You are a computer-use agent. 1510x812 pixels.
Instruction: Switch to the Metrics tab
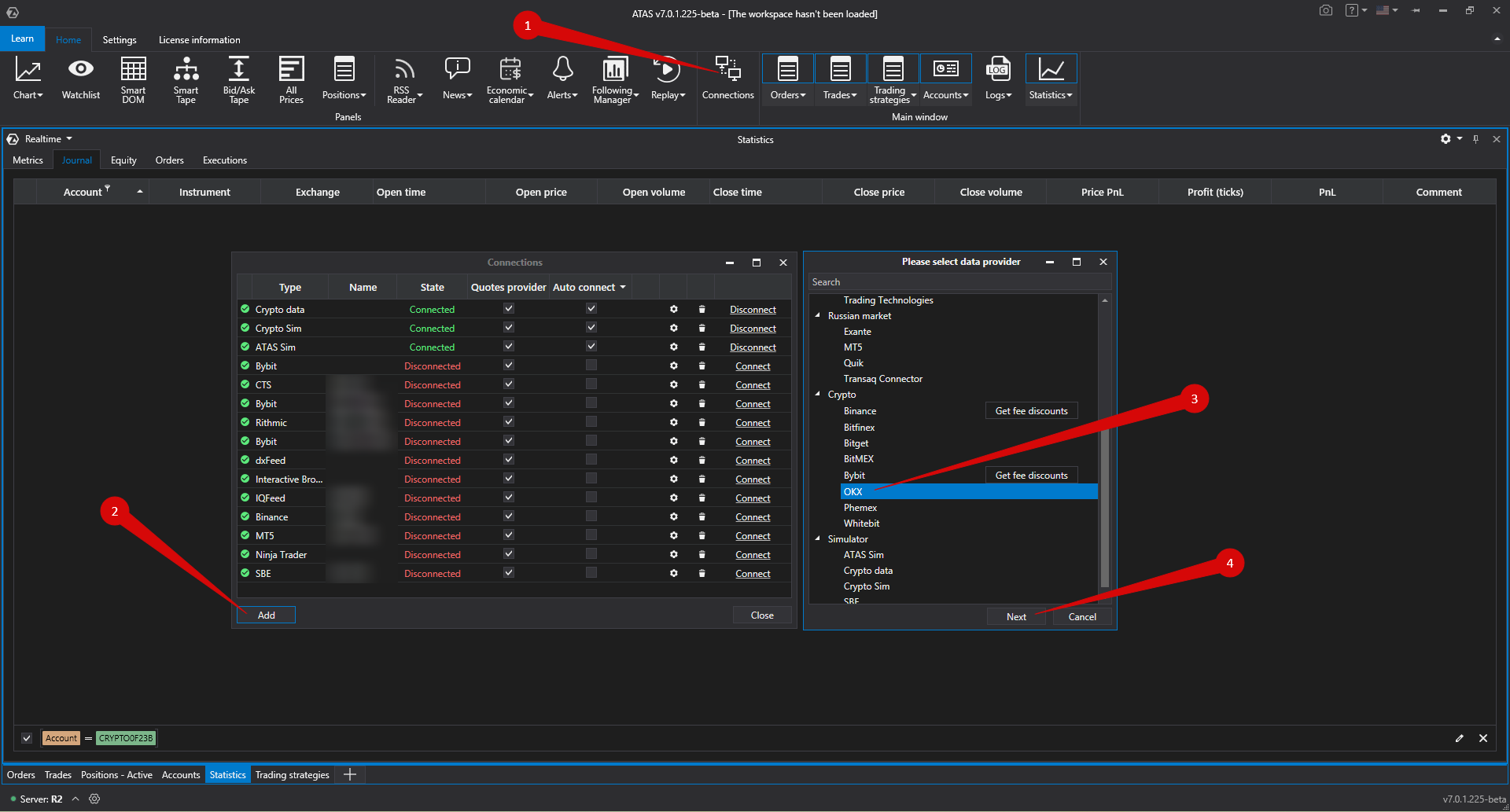point(28,160)
